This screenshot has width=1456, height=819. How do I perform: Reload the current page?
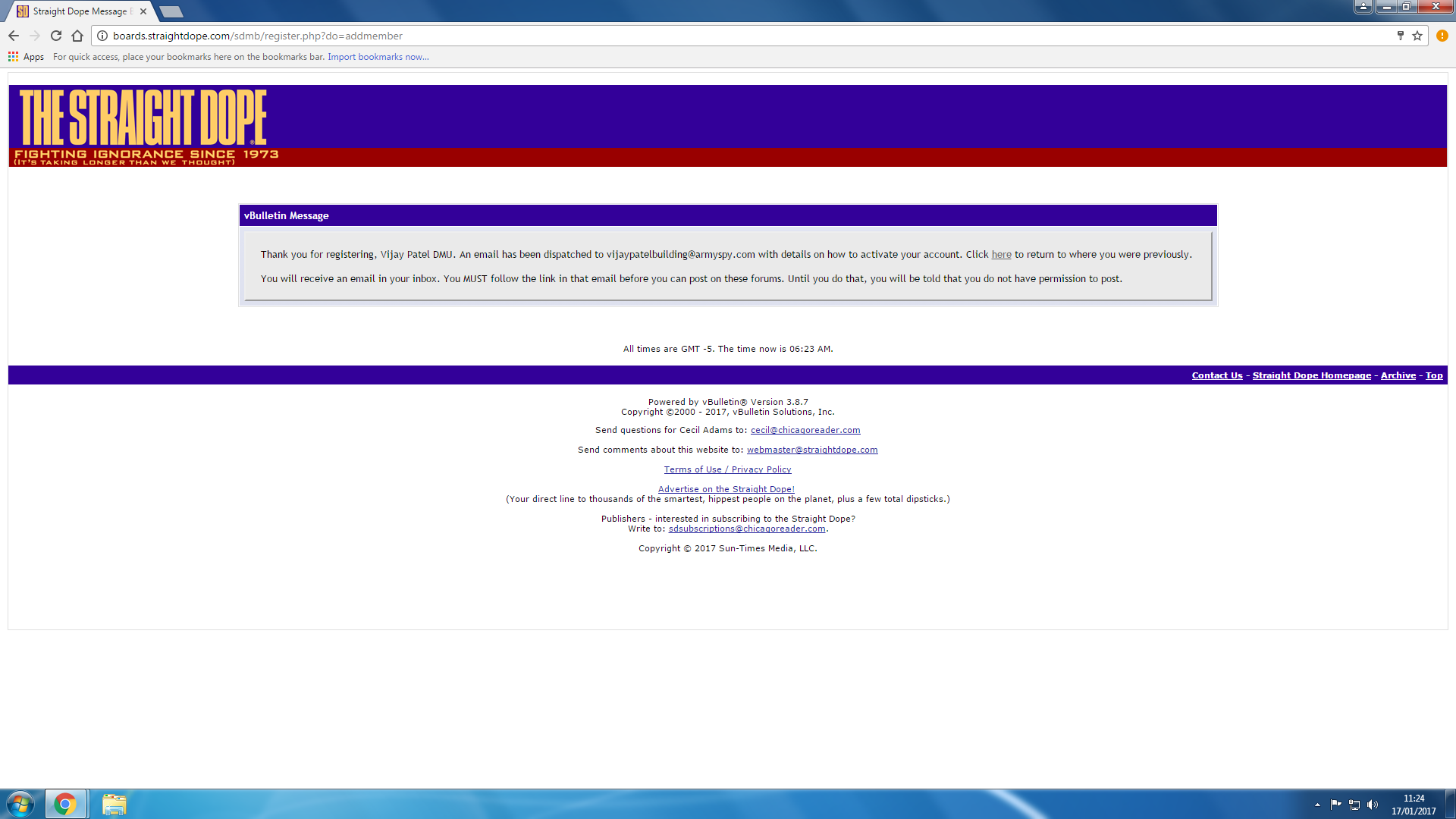(56, 36)
